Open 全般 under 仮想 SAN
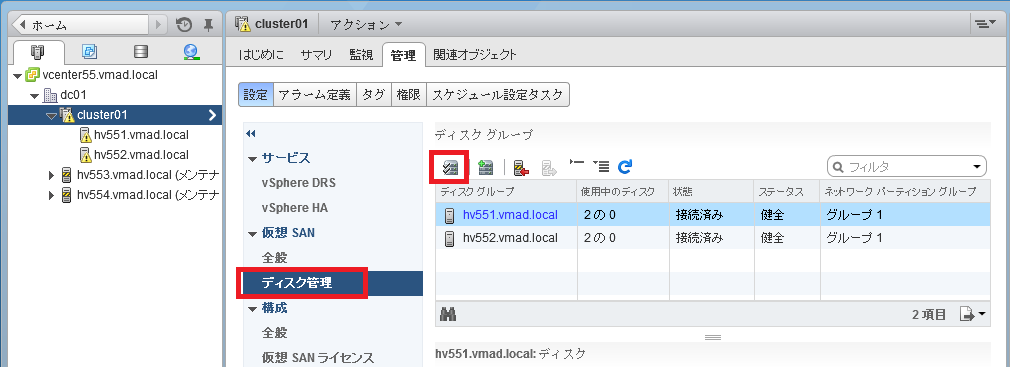Image resolution: width=1010 pixels, height=367 pixels. point(274,258)
